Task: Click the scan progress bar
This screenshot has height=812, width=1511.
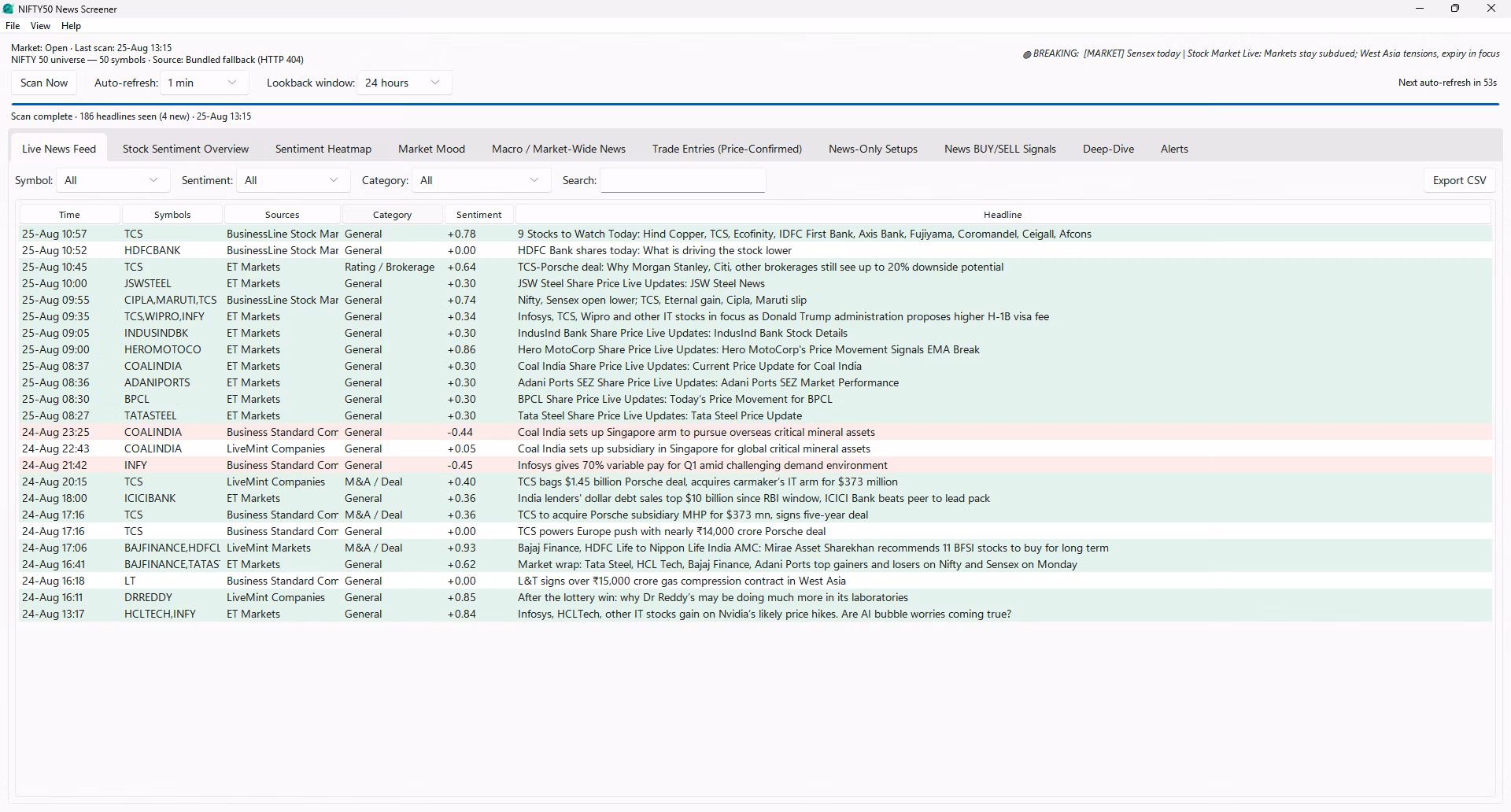Action: pyautogui.click(x=755, y=104)
